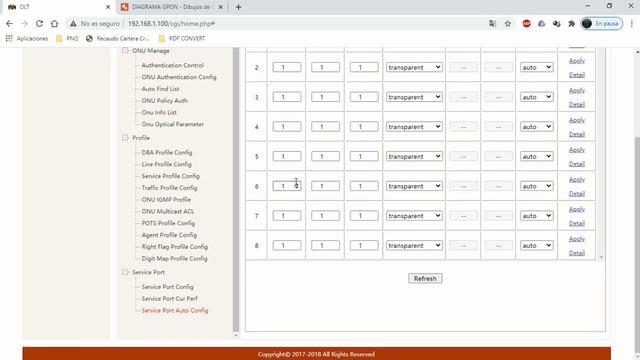Open Right Flag Profile Config
This screenshot has width=640, height=360.
click(x=175, y=247)
